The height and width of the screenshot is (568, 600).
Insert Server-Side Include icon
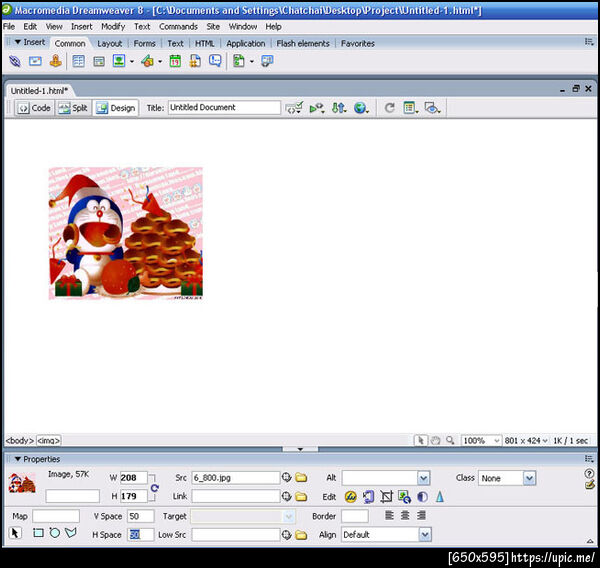(x=195, y=61)
